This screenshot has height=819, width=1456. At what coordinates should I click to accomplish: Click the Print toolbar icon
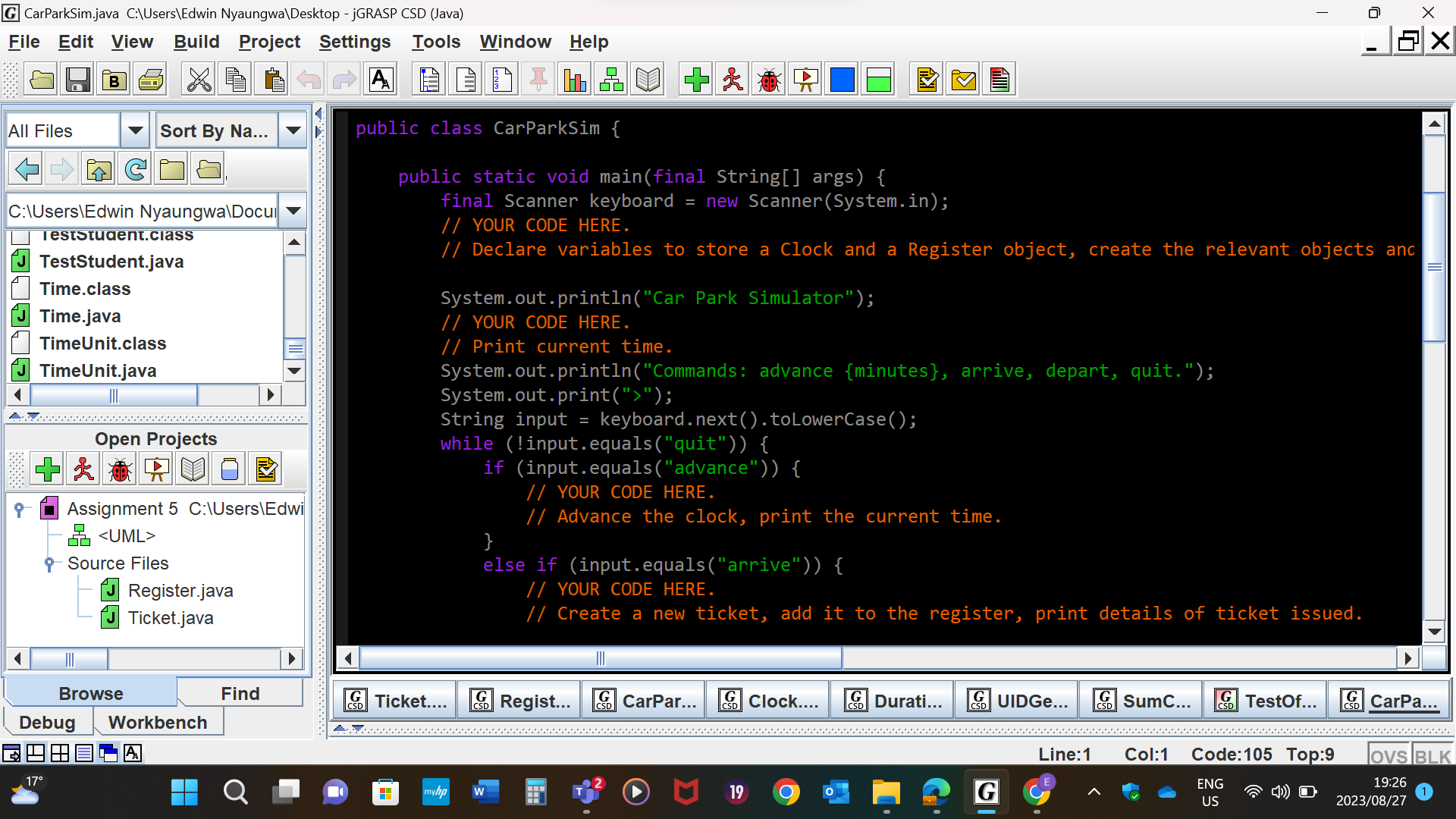(x=151, y=80)
